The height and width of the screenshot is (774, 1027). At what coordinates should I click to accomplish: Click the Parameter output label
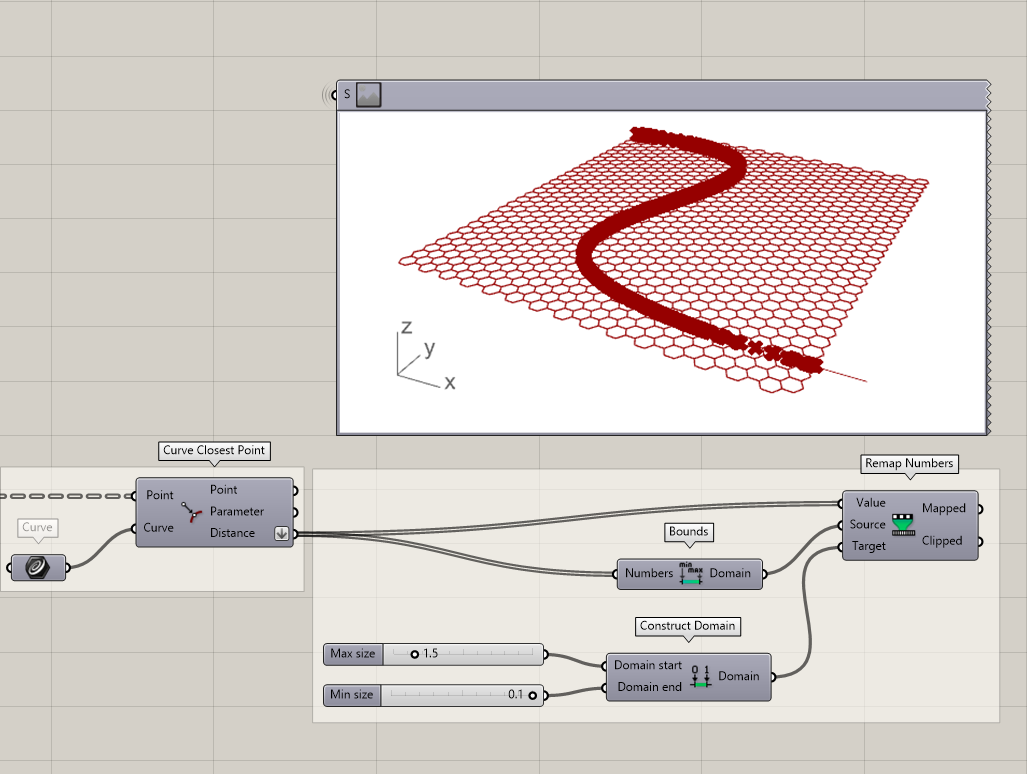pyautogui.click(x=236, y=511)
